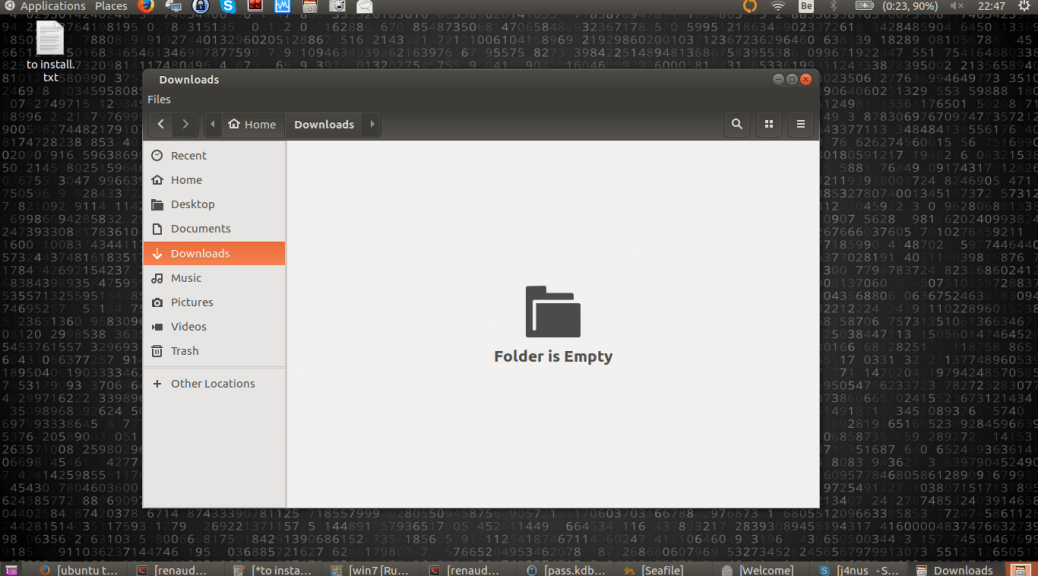Select the 'to install.txt' desktop file
Screen dimensions: 1038x576
(x=50, y=52)
